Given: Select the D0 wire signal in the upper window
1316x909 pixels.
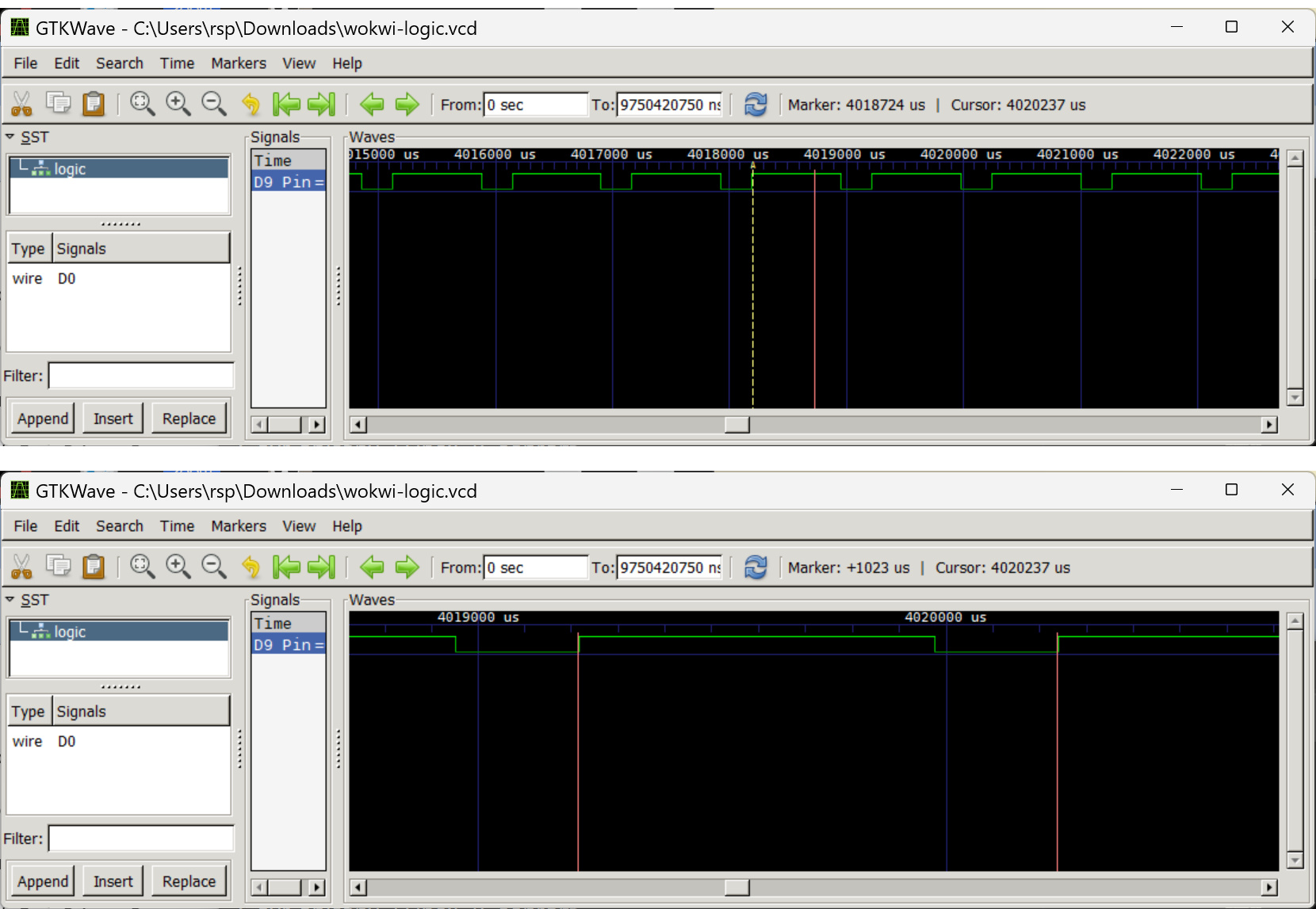Looking at the screenshot, I should 67,279.
